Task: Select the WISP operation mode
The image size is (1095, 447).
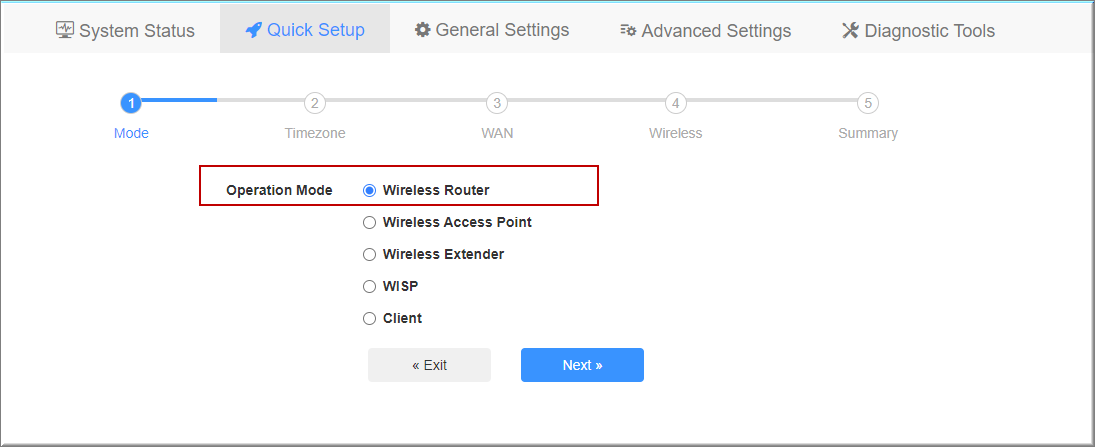Action: click(369, 286)
